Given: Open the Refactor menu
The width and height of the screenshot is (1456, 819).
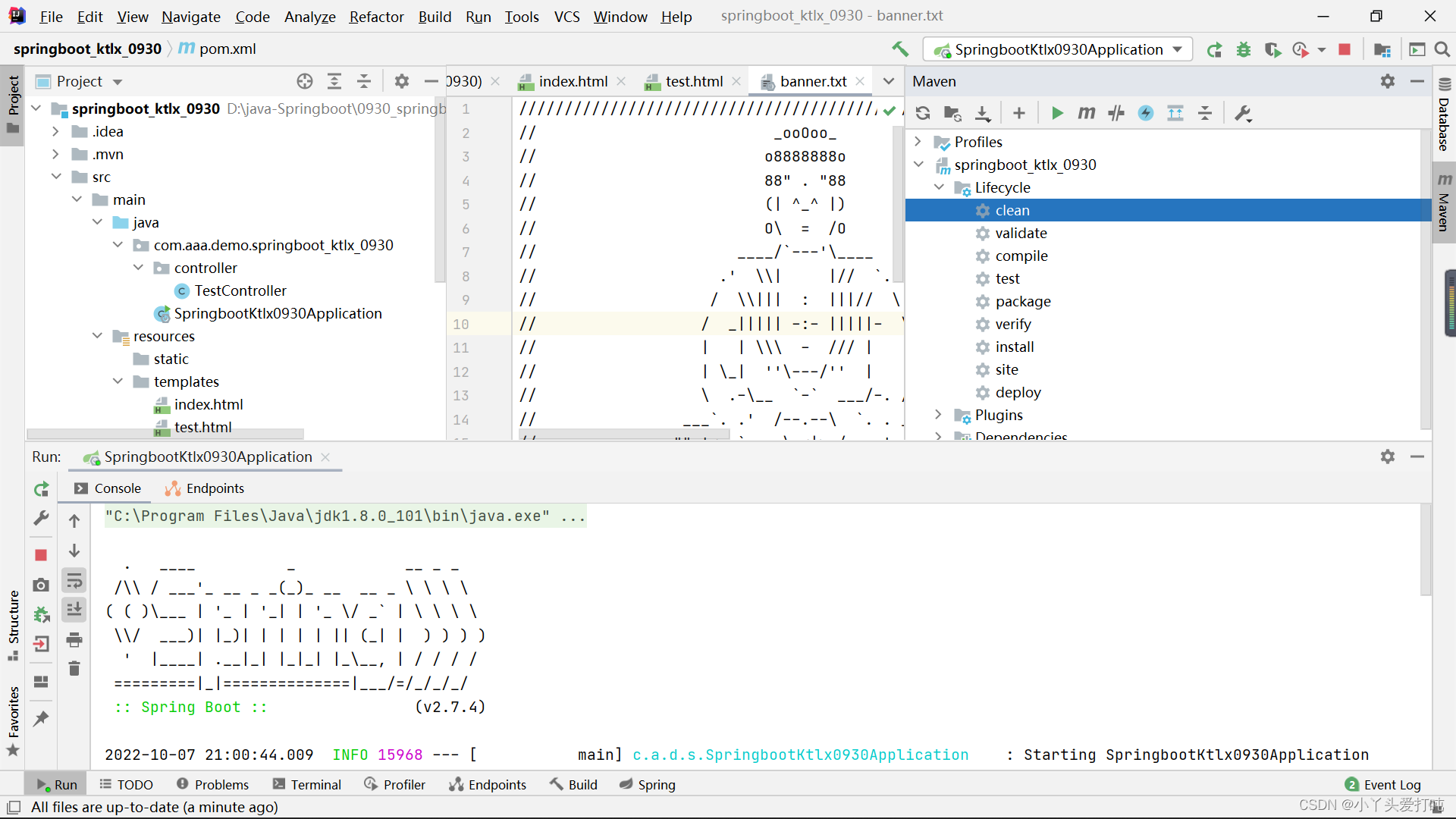Looking at the screenshot, I should 376,17.
